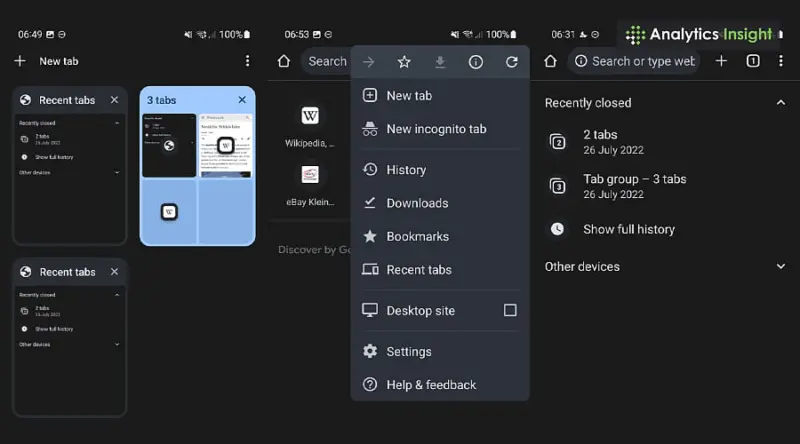This screenshot has height=444, width=800.
Task: Close the 3 tabs group card
Action: click(242, 100)
